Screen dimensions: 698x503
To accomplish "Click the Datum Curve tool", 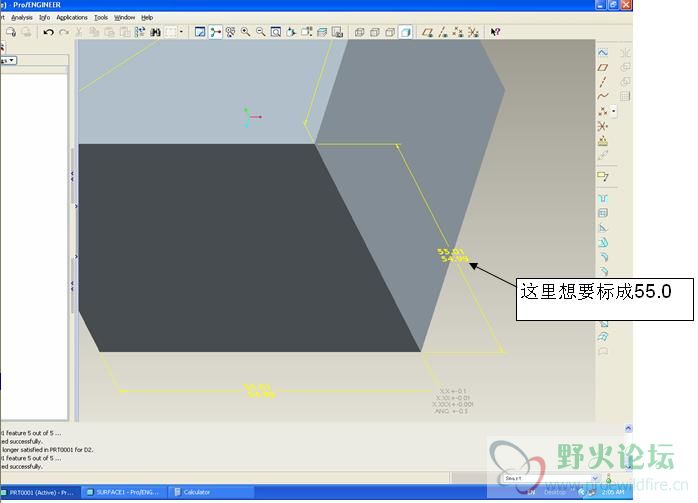I will click(603, 96).
